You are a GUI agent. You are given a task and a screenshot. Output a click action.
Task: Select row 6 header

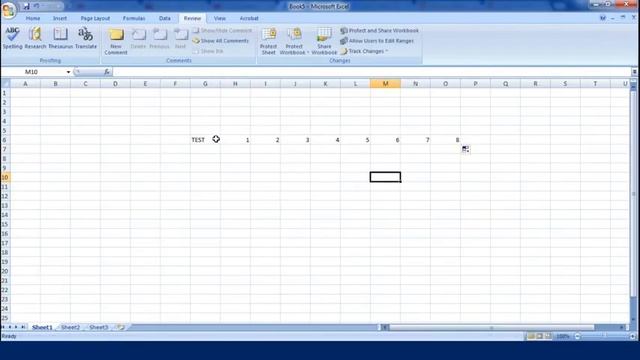(5, 140)
